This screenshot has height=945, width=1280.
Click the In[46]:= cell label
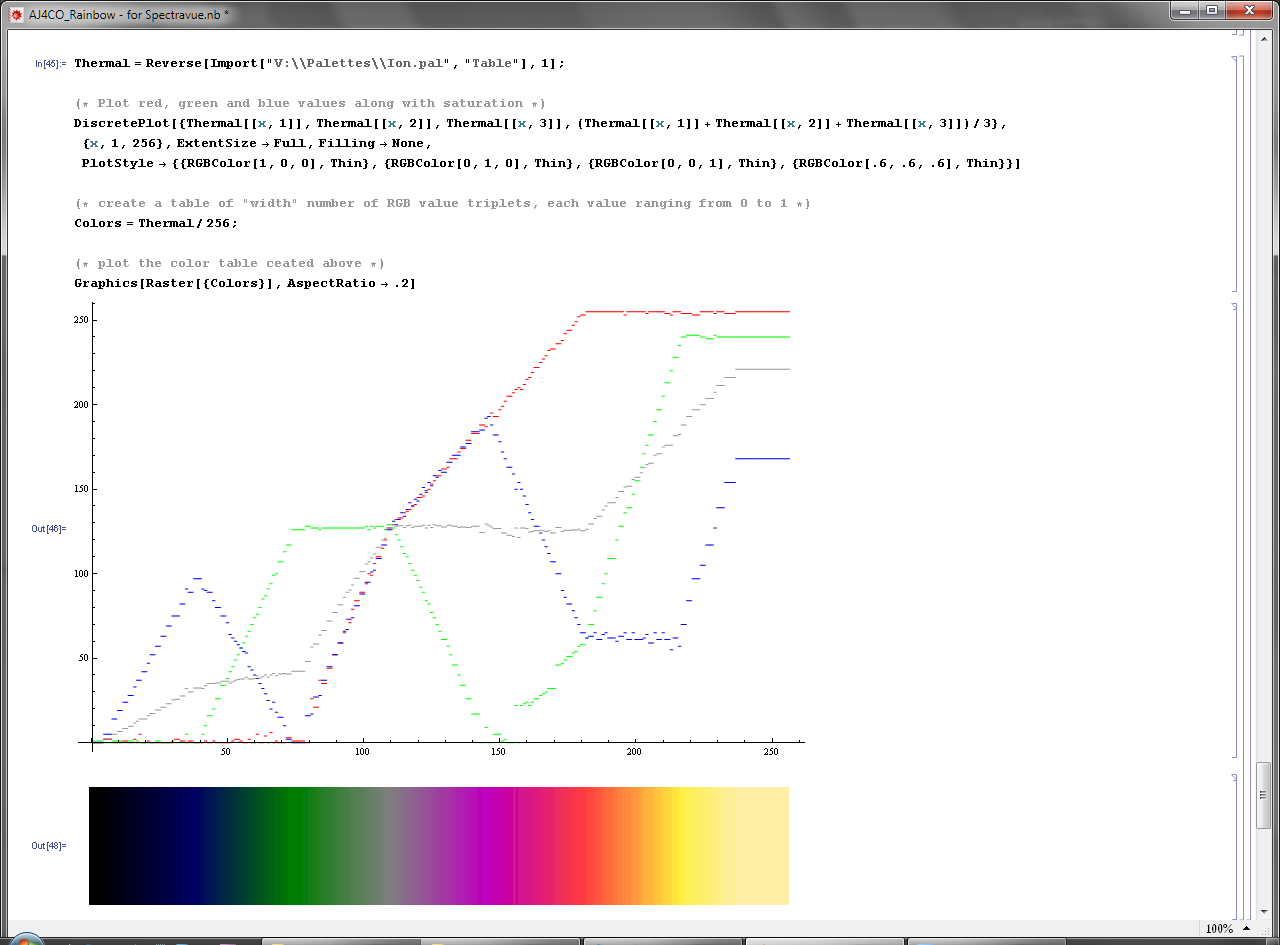coord(50,63)
